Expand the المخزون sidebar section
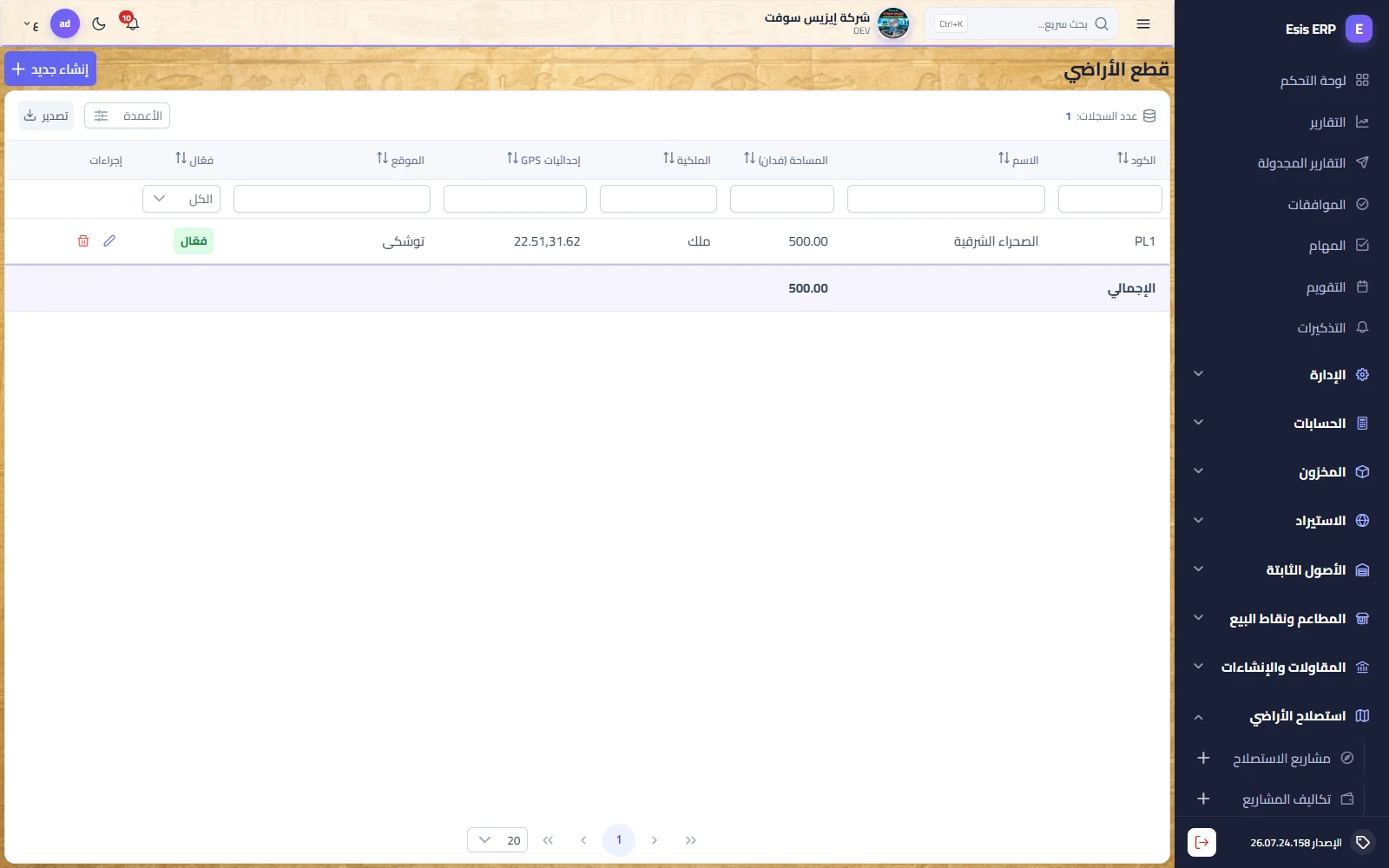 click(1281, 472)
